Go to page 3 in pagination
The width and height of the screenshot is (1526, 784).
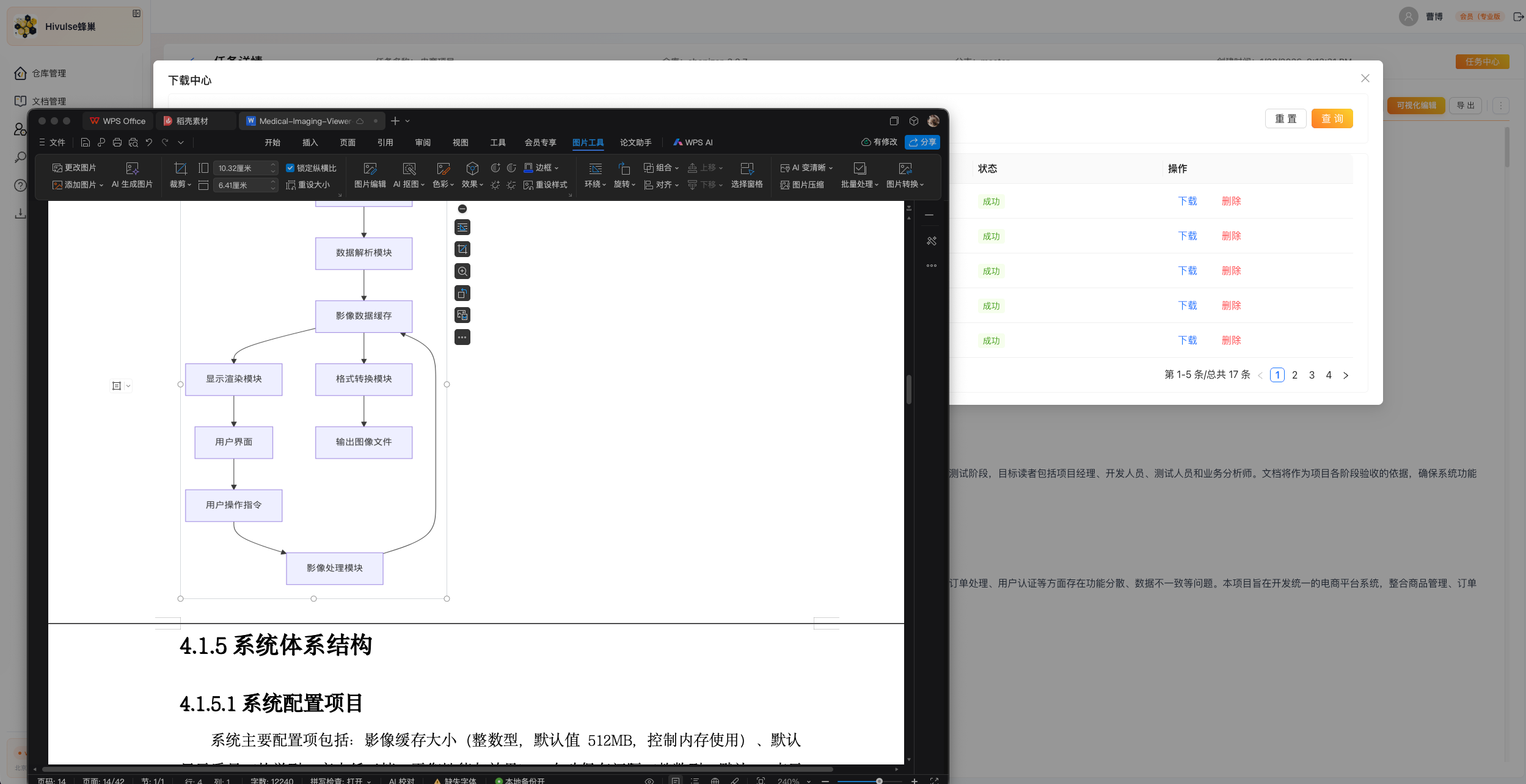[x=1312, y=375]
